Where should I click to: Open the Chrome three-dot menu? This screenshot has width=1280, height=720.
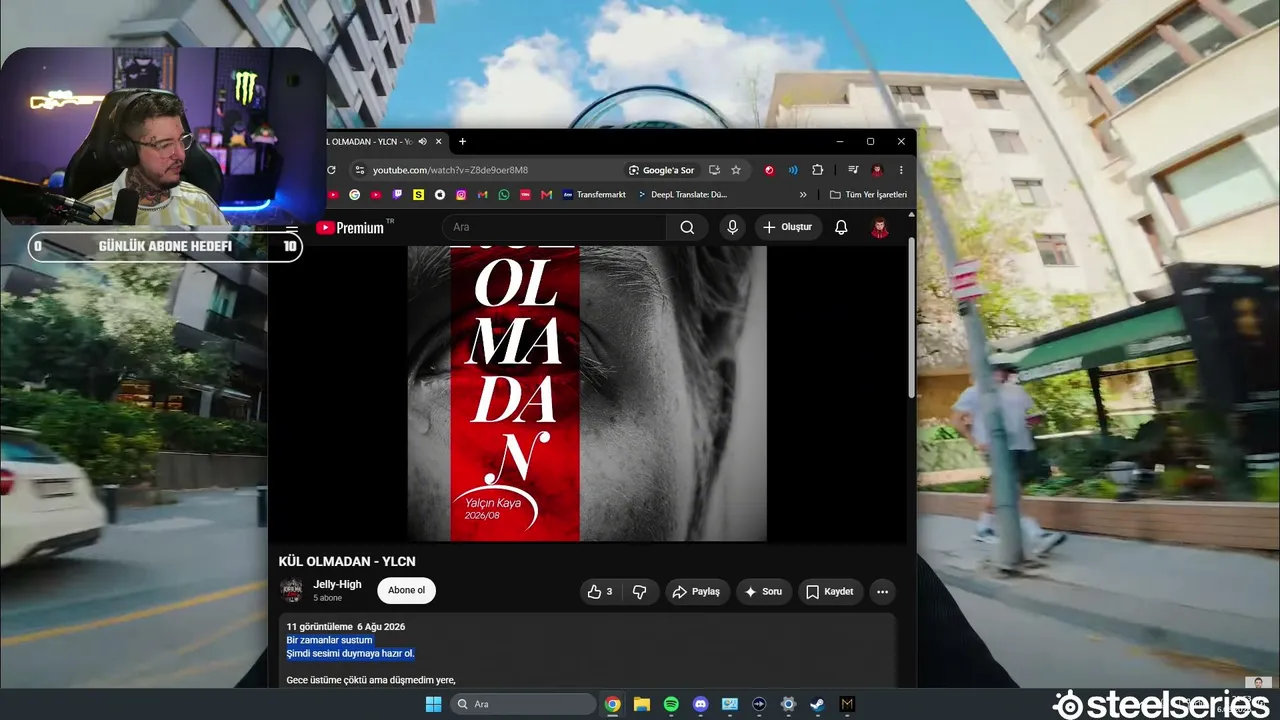tap(901, 170)
